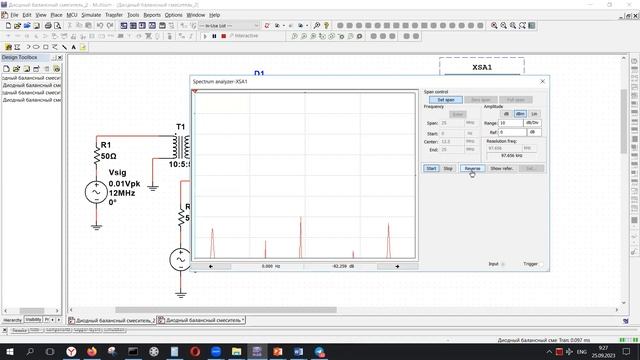Viewport: 640px width, 360px height.
Task: Select the Rectangle drawing tool
Action: tap(46, 47)
